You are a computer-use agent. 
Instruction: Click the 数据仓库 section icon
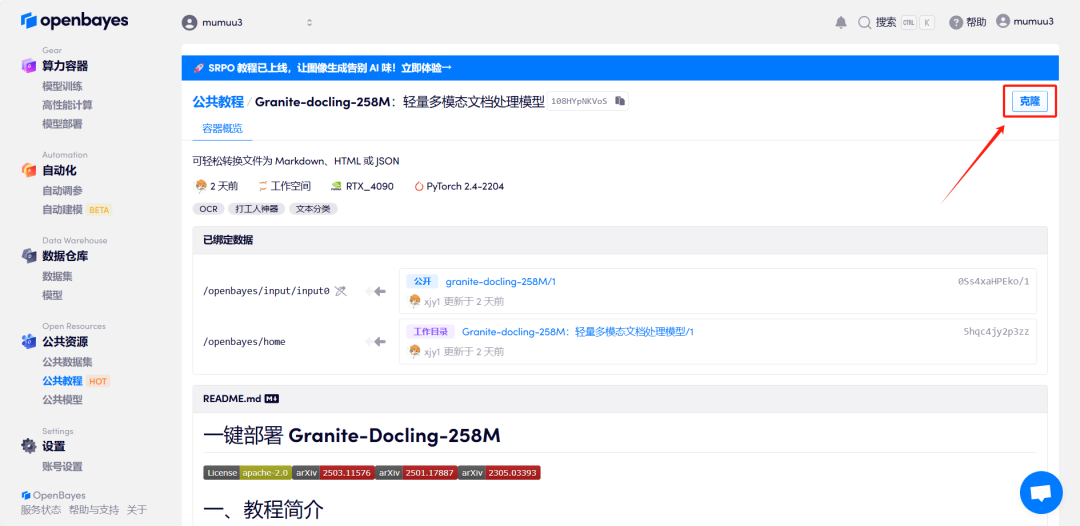point(29,256)
